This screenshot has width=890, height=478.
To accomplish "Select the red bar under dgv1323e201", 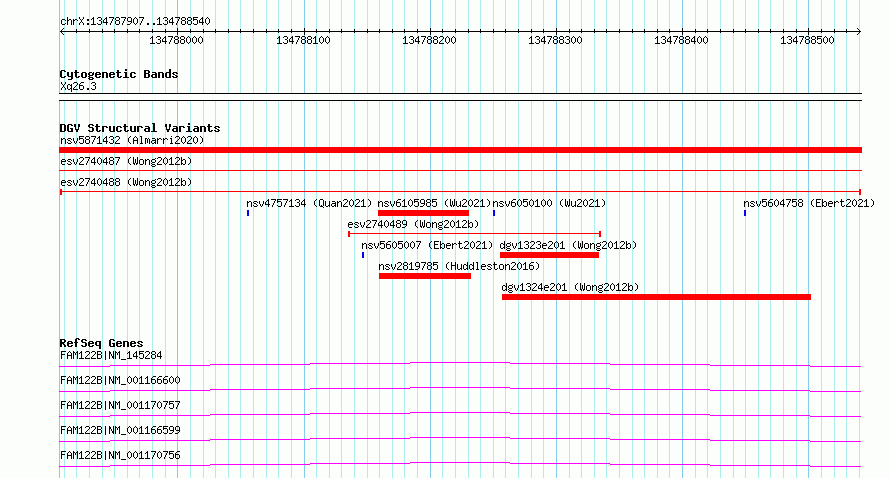I will pos(549,255).
